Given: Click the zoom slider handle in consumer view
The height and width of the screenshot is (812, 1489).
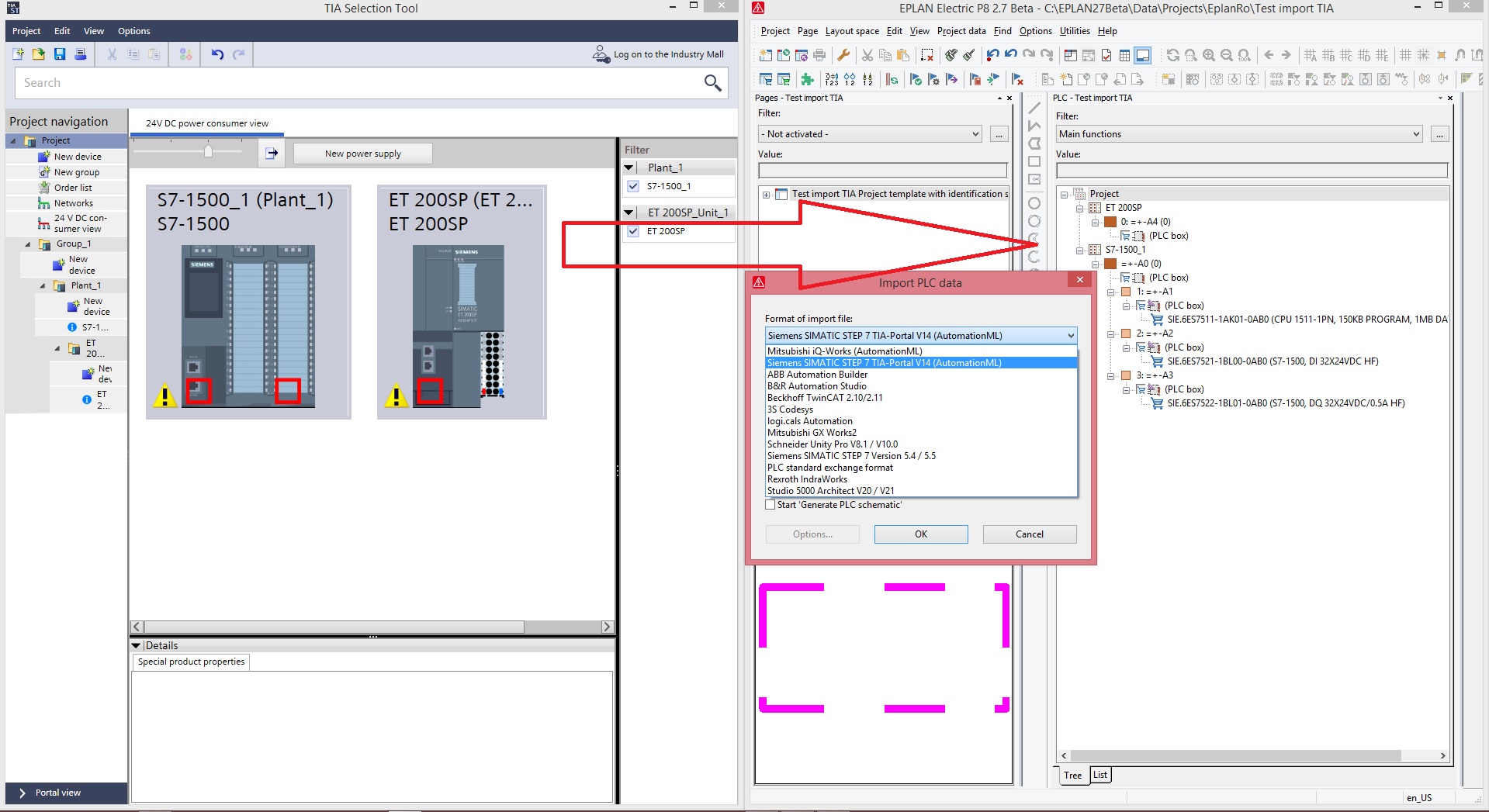Looking at the screenshot, I should pyautogui.click(x=208, y=150).
